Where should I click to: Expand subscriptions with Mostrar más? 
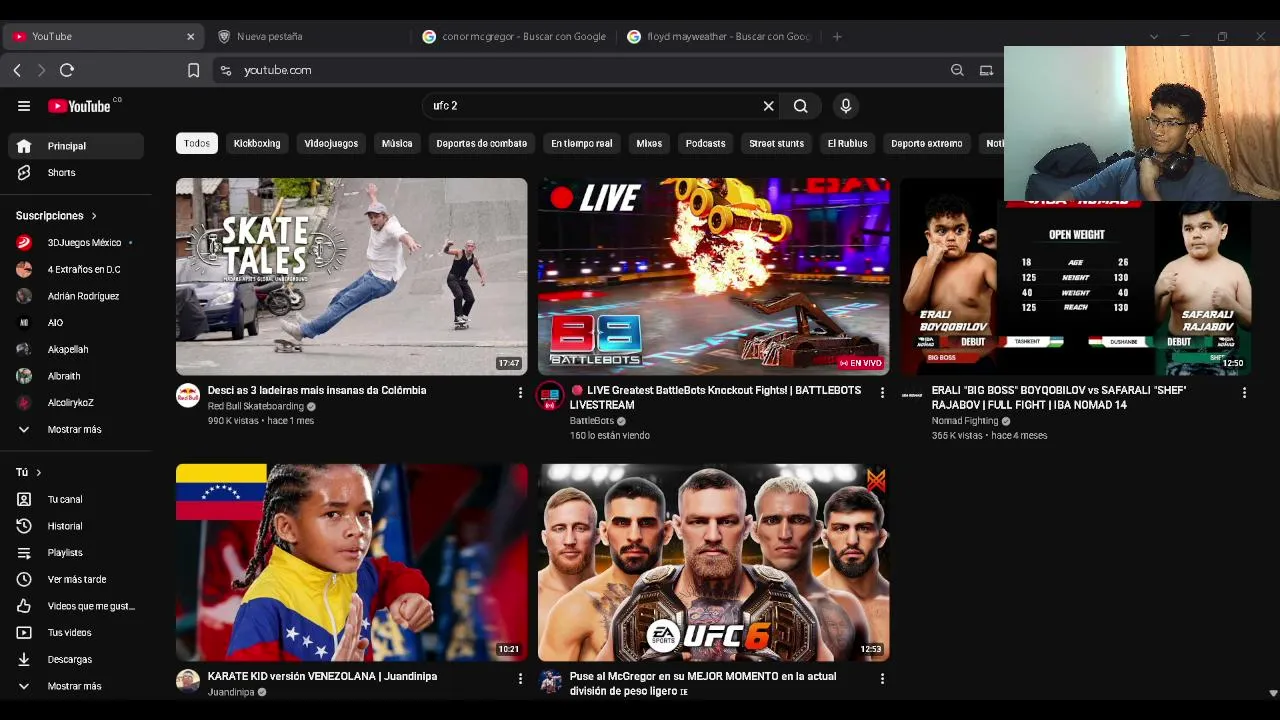point(76,430)
